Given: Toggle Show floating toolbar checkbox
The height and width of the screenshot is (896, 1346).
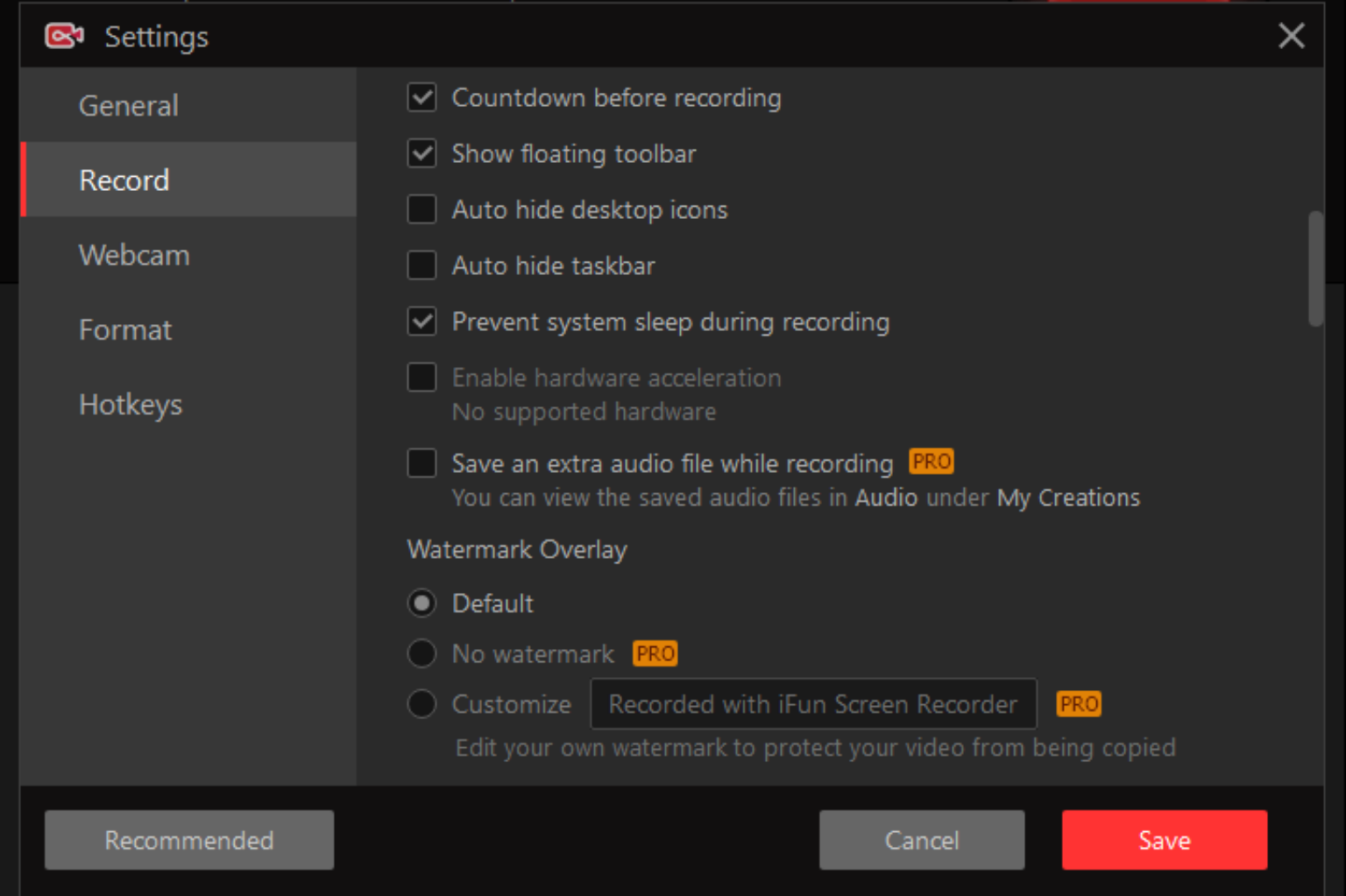Looking at the screenshot, I should (x=422, y=153).
